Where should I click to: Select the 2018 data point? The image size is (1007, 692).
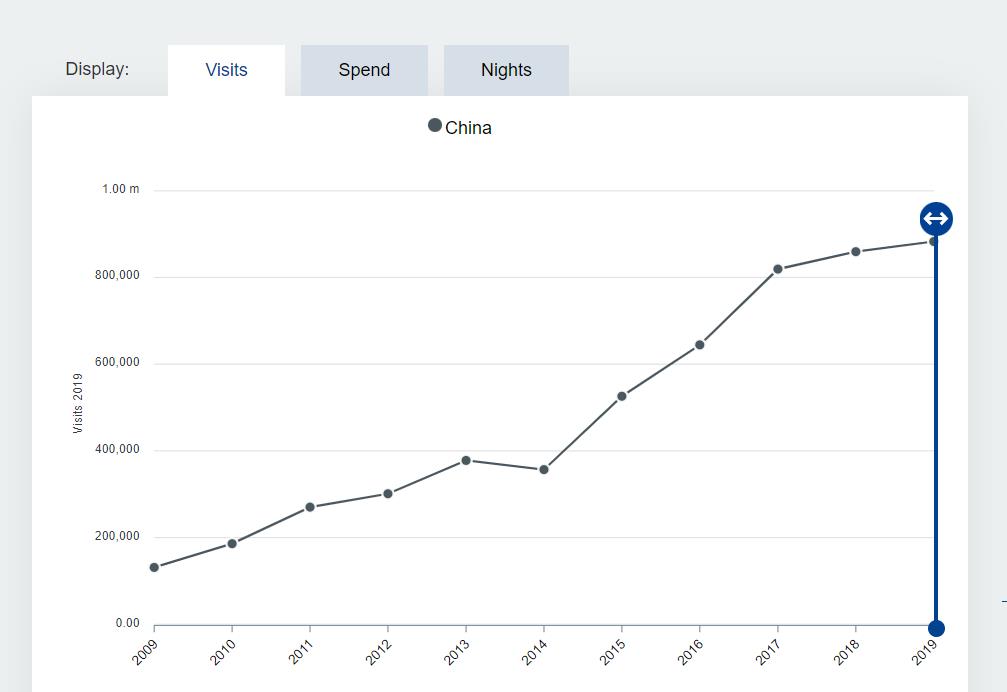pyautogui.click(x=856, y=252)
